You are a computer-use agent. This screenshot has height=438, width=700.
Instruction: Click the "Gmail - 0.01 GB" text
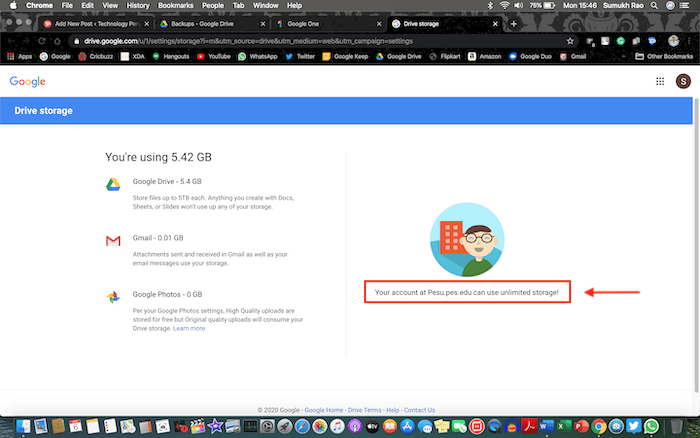click(158, 238)
